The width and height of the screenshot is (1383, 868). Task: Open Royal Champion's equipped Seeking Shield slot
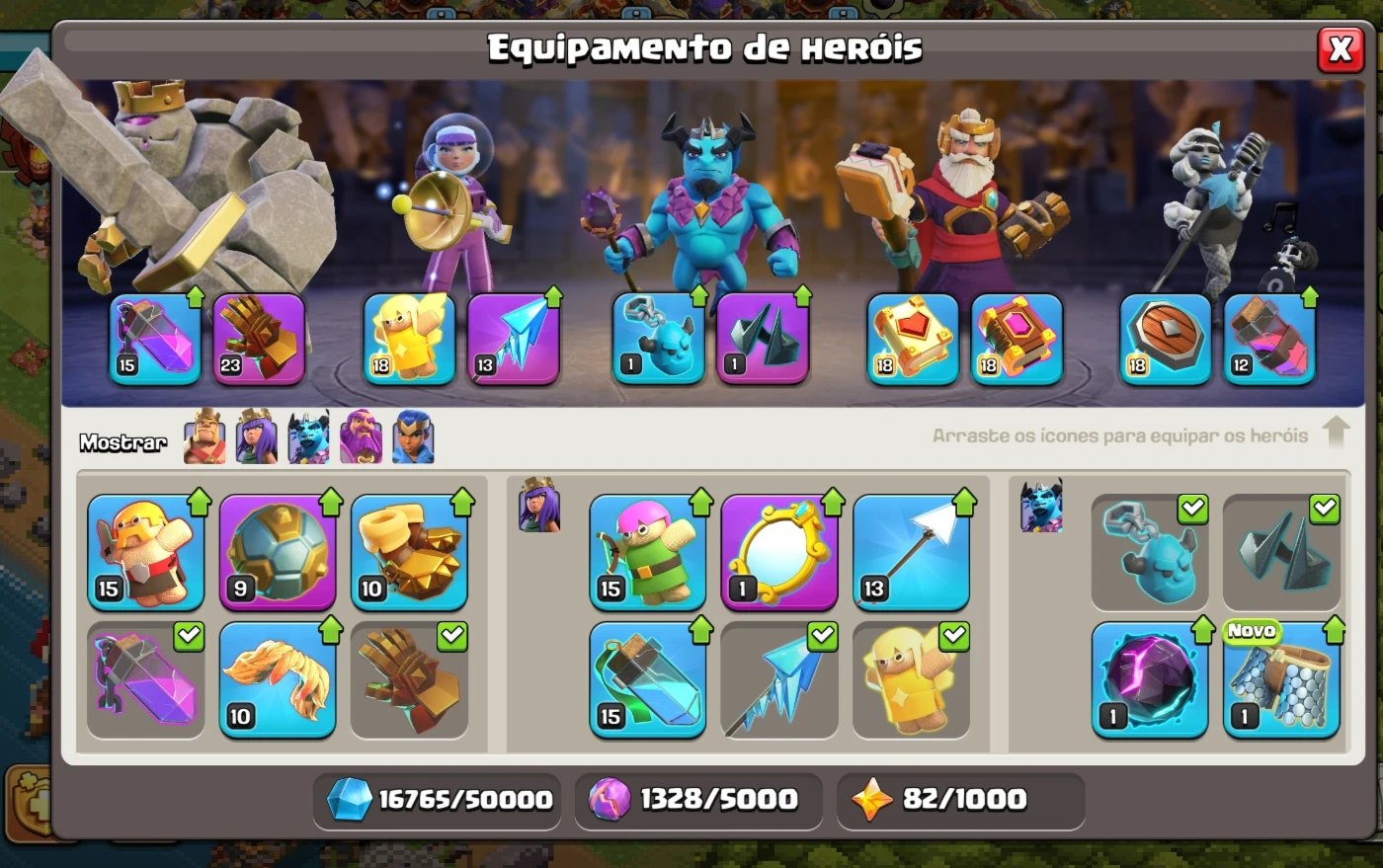pyautogui.click(x=1166, y=339)
